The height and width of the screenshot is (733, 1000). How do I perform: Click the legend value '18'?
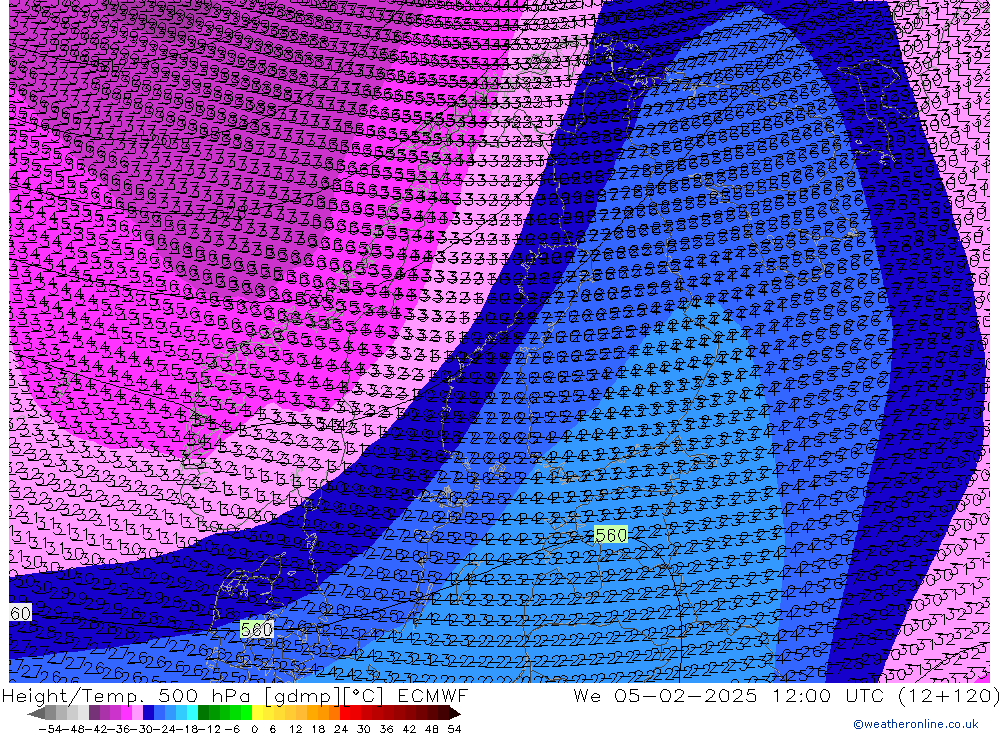(318, 729)
